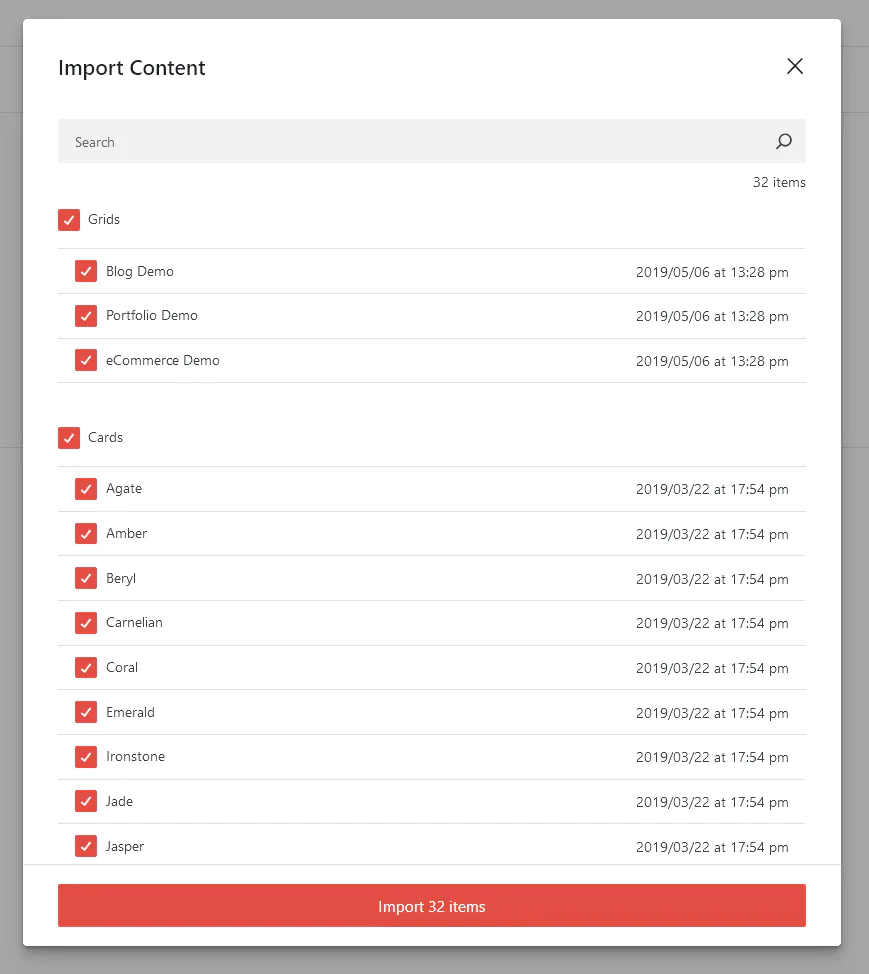Uncheck the Cards group checkbox
Image resolution: width=869 pixels, height=974 pixels.
click(x=69, y=437)
